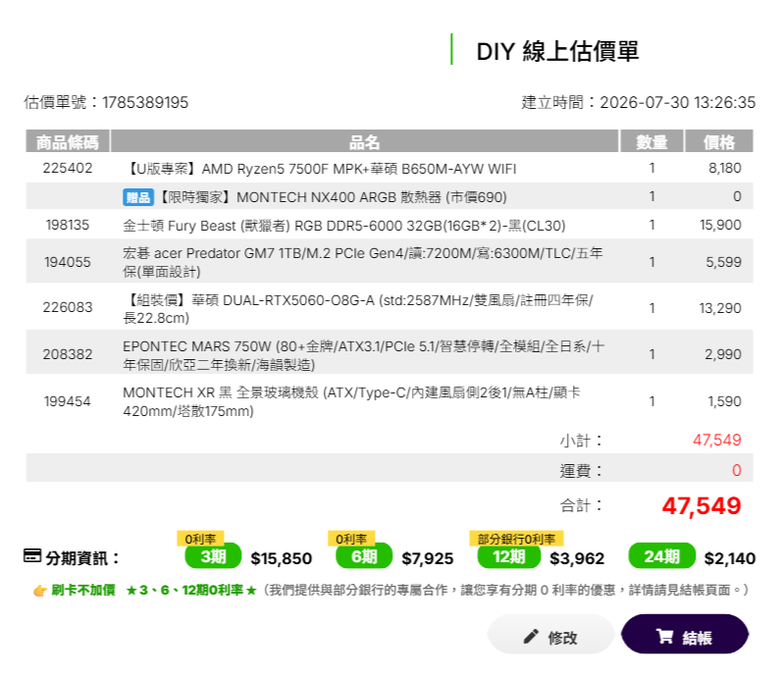Click the price 13,290
780x678 pixels.
coord(720,308)
